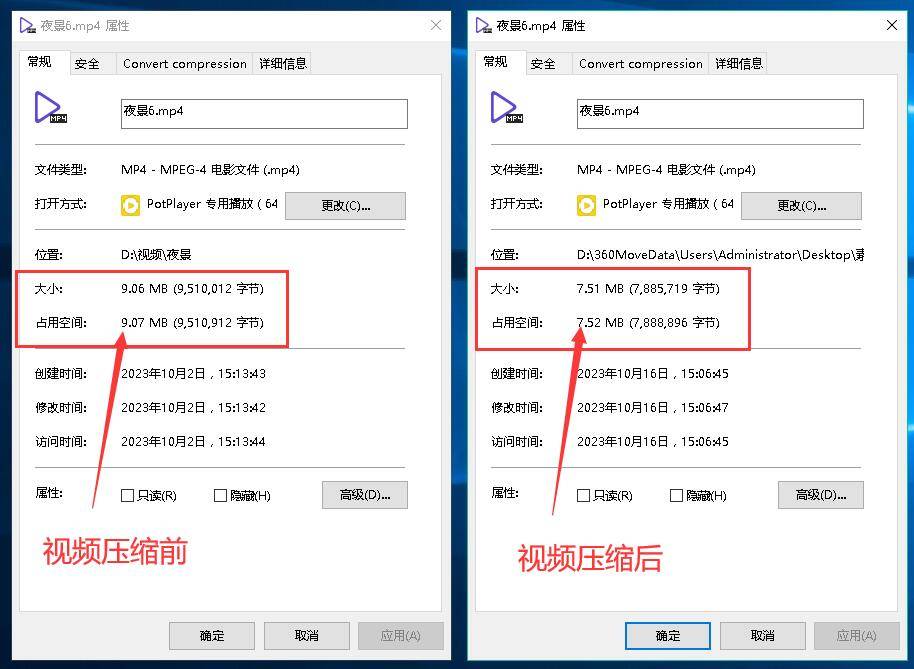Open 详细信息 tab in right dialog
Viewport: 914px width, 669px height.
[739, 64]
